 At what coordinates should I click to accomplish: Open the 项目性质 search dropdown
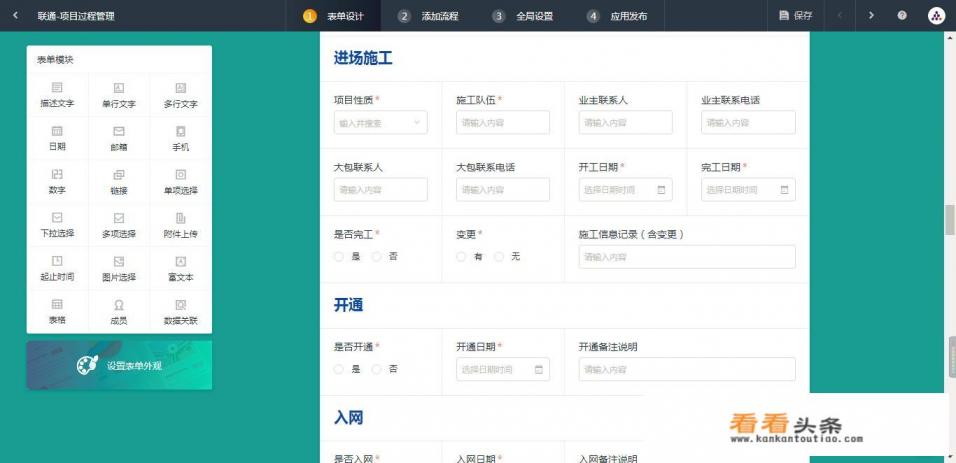coord(380,123)
